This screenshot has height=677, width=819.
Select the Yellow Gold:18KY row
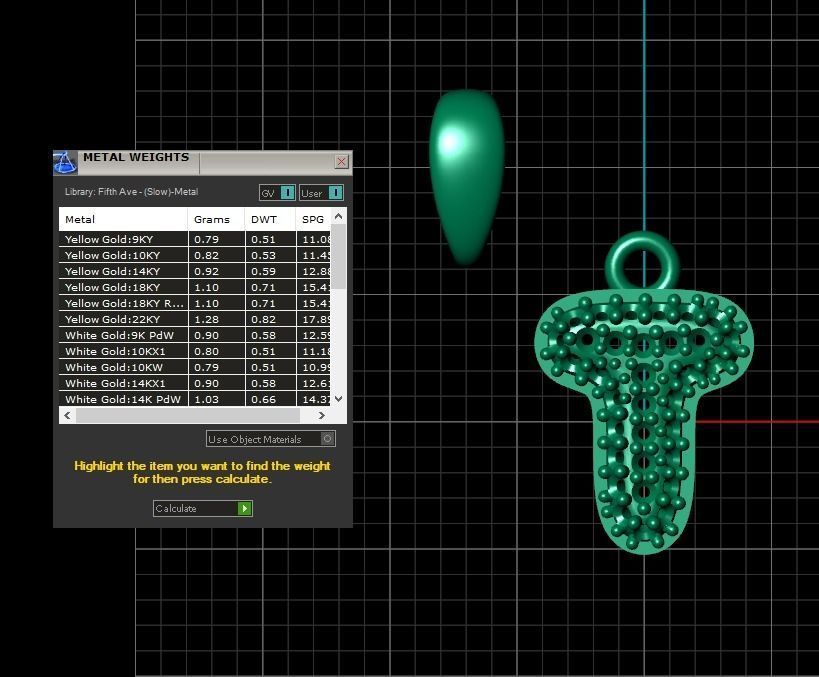[x=195, y=287]
